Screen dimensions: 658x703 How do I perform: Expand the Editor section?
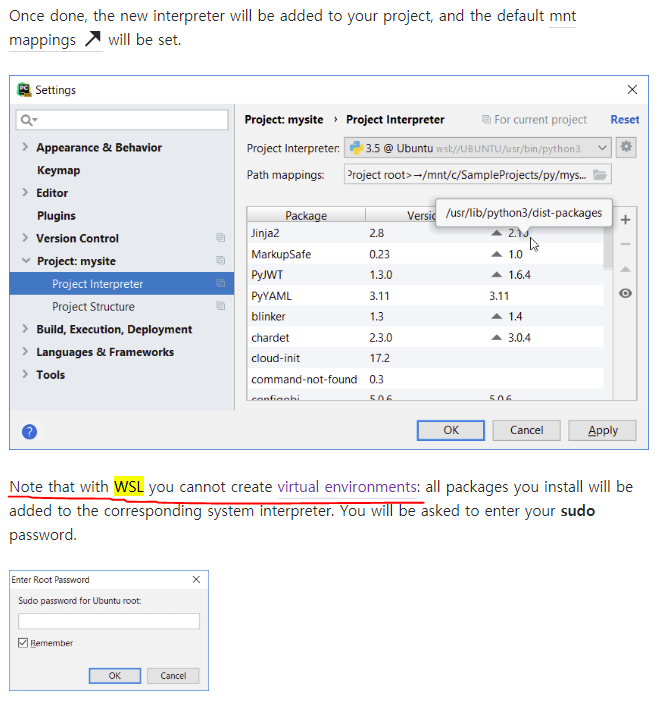click(25, 192)
